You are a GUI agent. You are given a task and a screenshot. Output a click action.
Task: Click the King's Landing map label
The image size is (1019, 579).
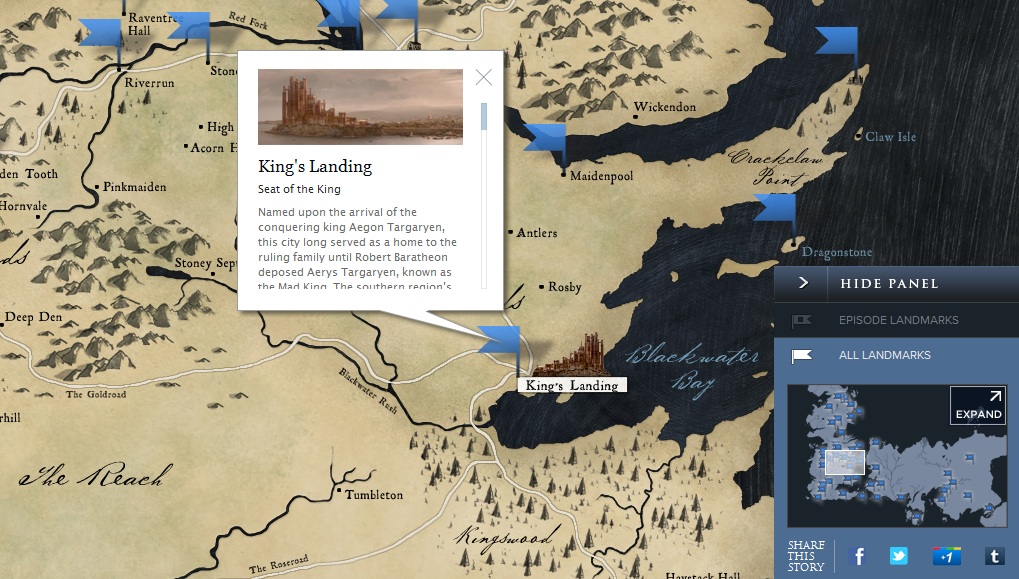click(572, 385)
